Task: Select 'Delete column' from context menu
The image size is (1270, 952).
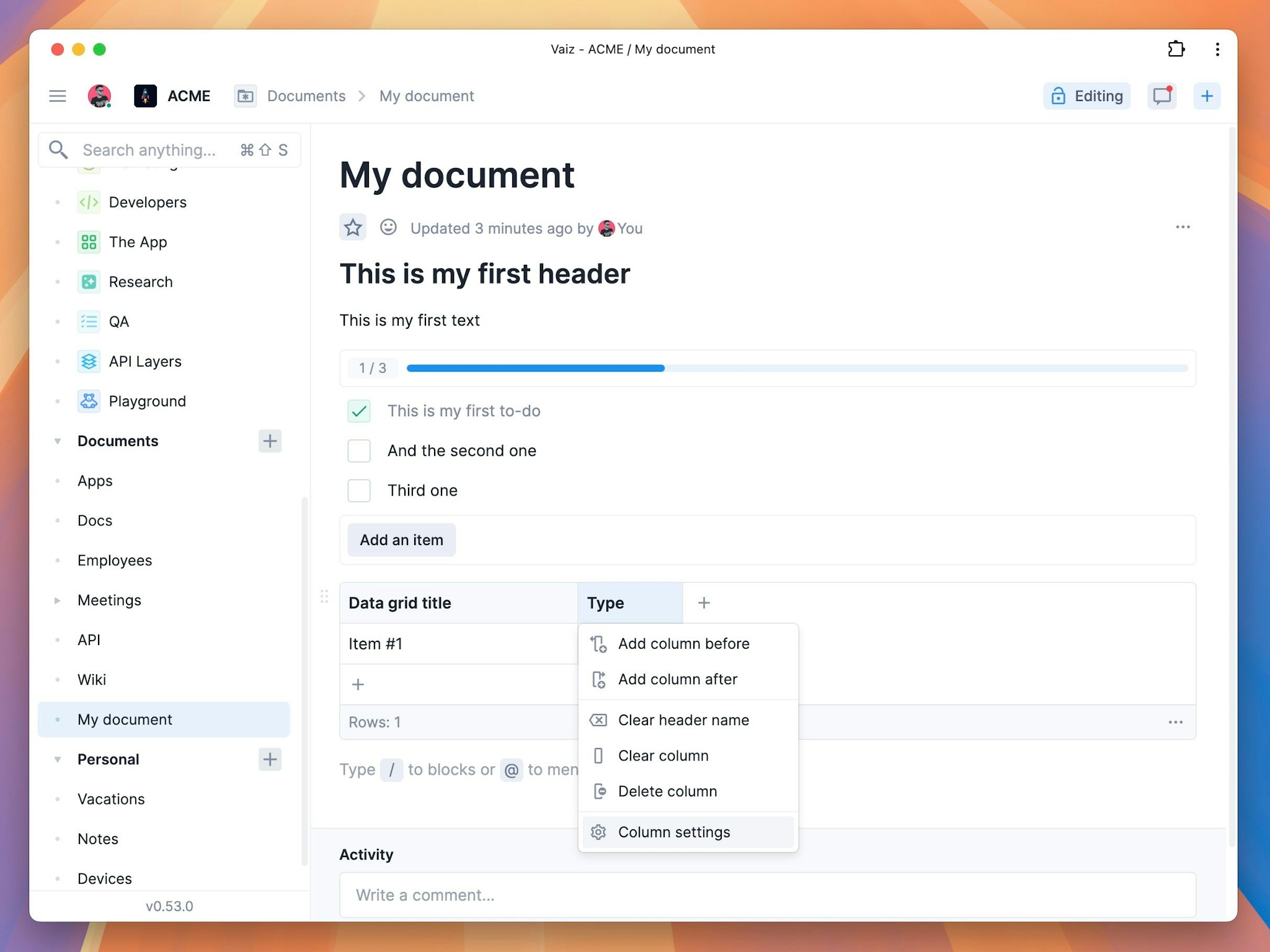Action: [x=667, y=791]
